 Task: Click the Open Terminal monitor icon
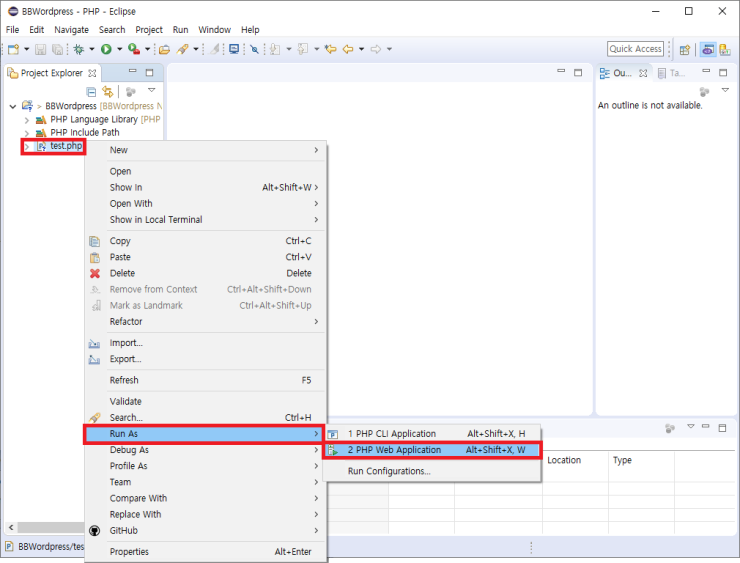point(234,49)
